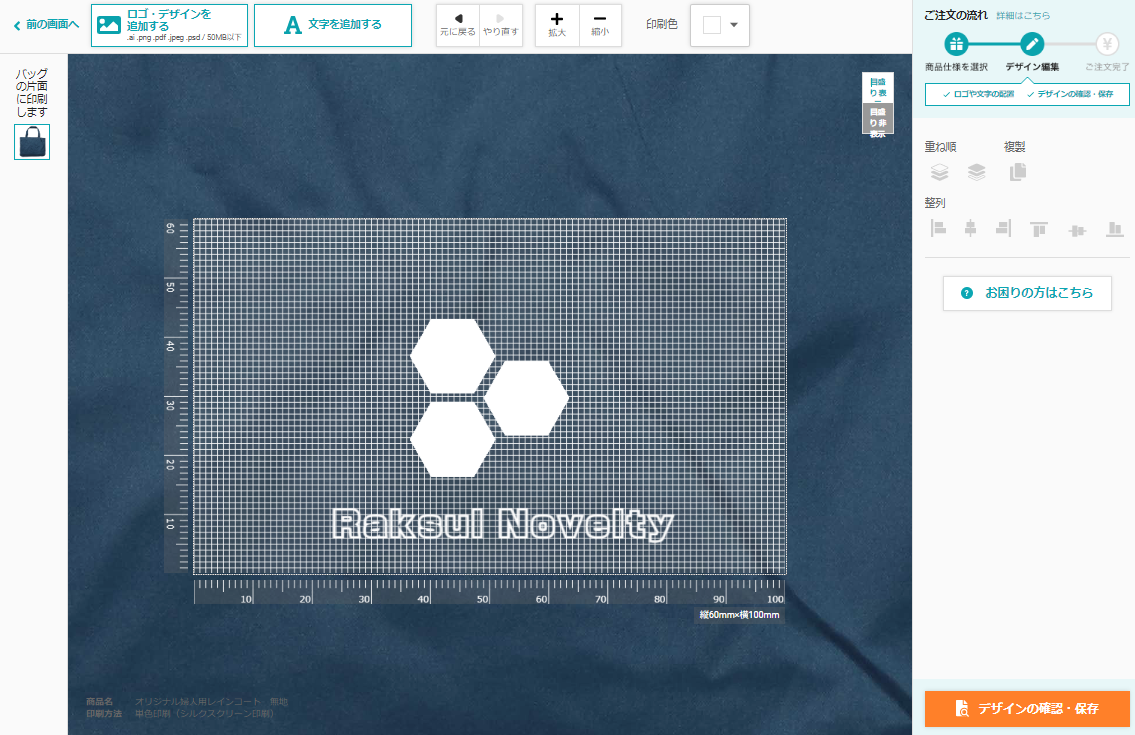Select the Raksul Novelty text on canvas

(502, 524)
